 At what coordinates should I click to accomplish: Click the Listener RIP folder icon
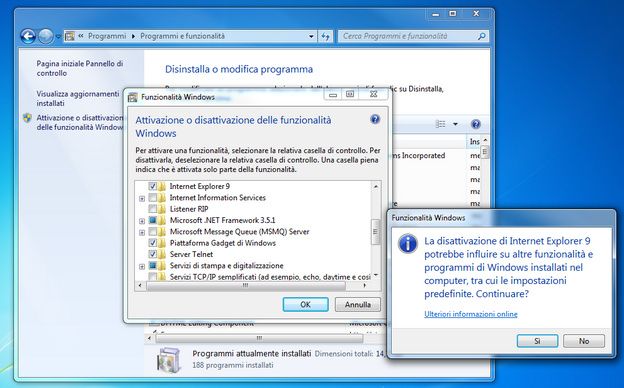click(x=162, y=209)
